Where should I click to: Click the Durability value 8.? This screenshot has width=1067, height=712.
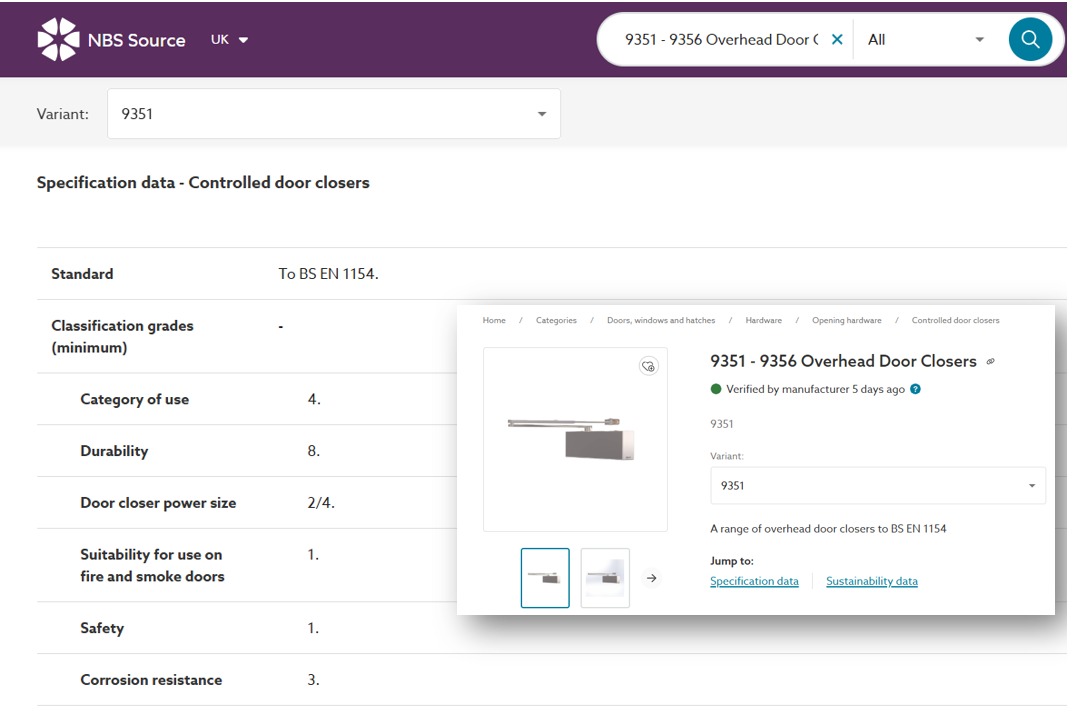tap(314, 451)
